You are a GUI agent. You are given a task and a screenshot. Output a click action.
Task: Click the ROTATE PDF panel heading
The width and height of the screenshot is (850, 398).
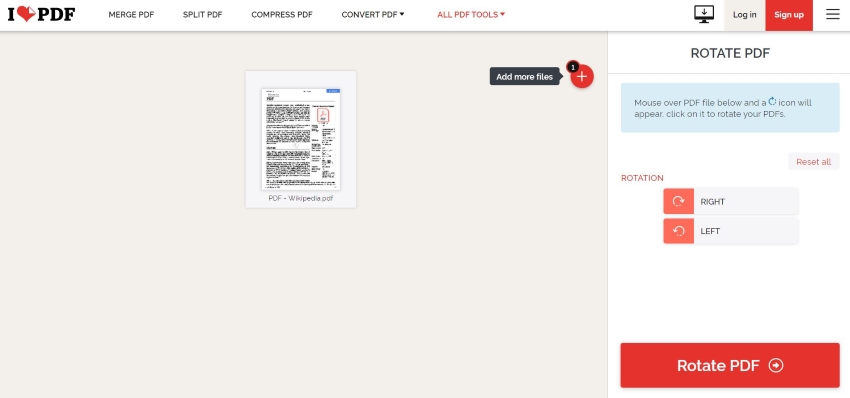[x=730, y=53]
